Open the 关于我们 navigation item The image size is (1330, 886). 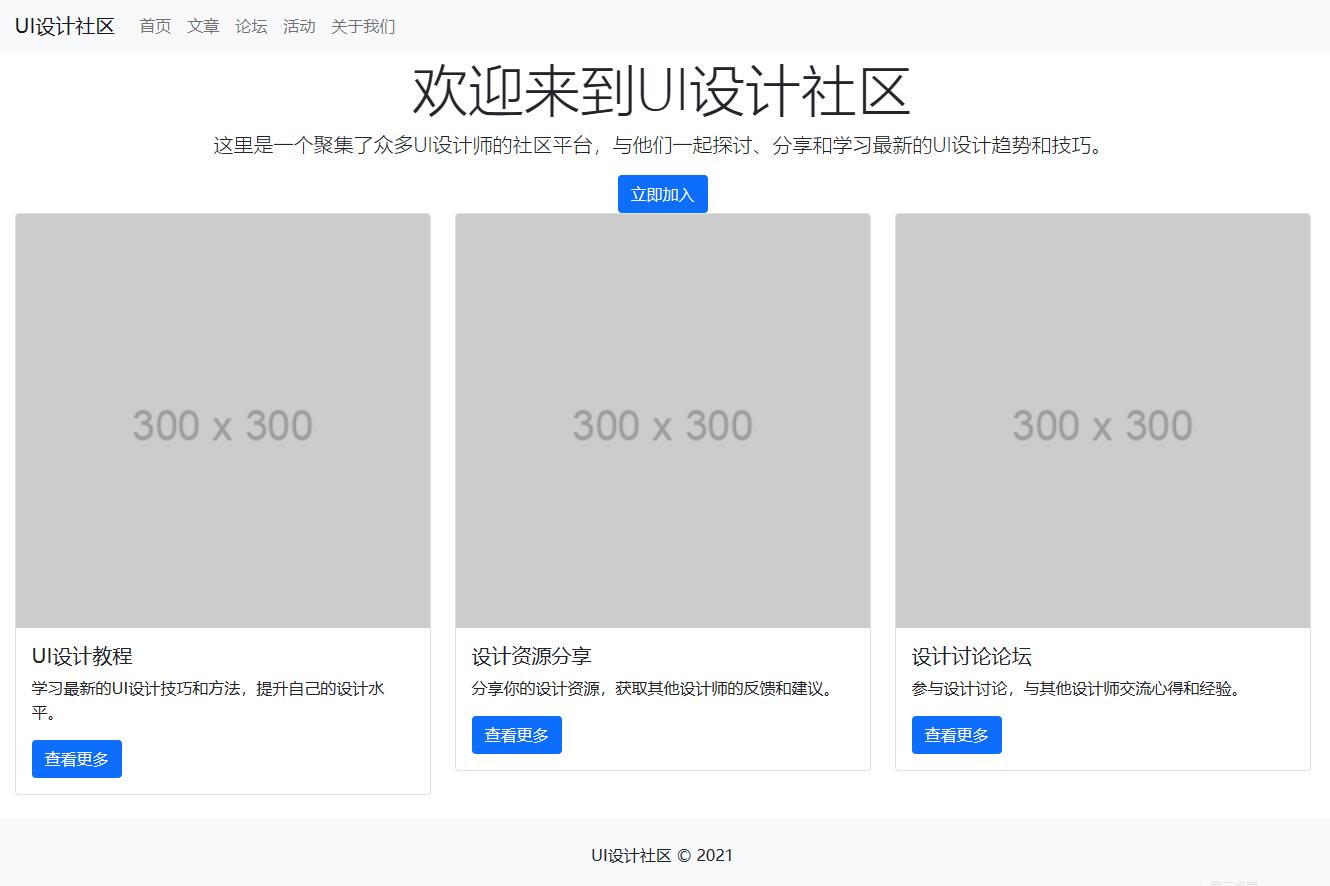click(x=362, y=27)
